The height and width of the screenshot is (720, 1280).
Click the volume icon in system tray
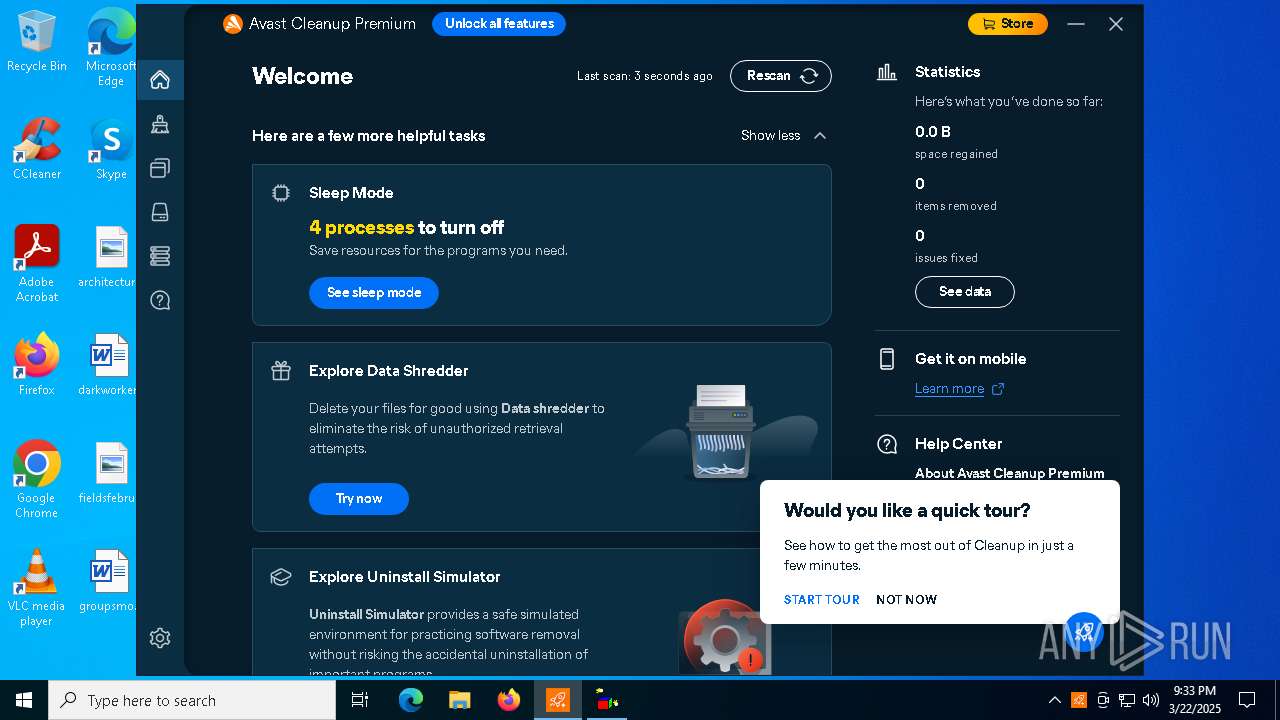coord(1151,700)
